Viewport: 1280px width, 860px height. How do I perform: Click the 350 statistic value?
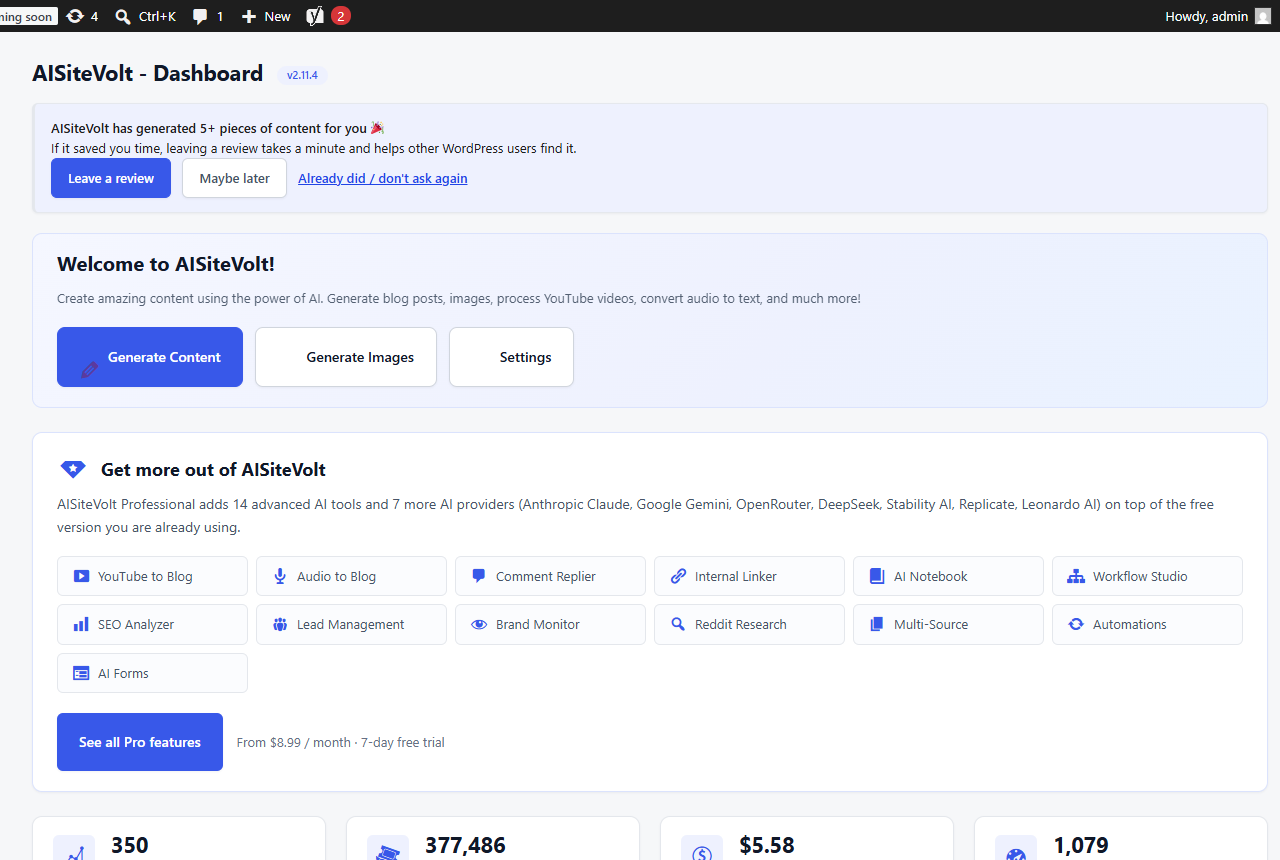pos(130,845)
